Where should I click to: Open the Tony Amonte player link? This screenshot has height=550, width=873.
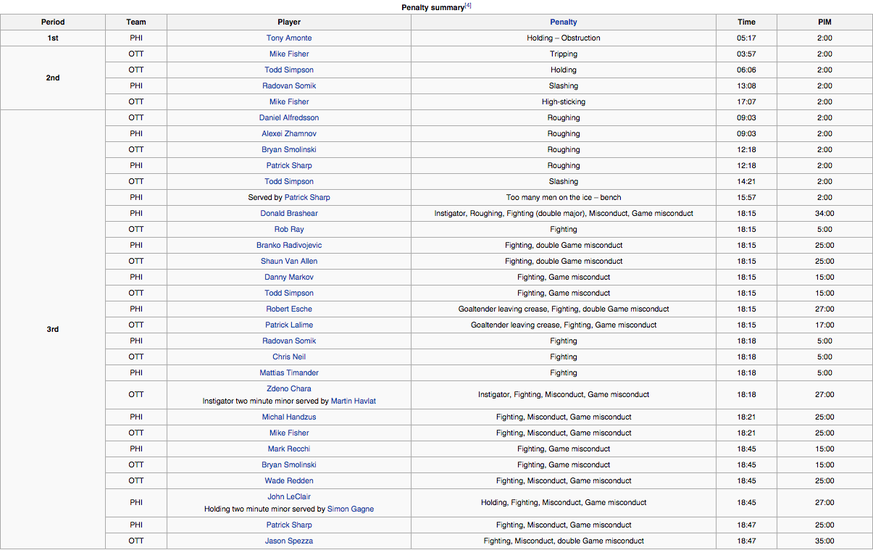point(289,38)
